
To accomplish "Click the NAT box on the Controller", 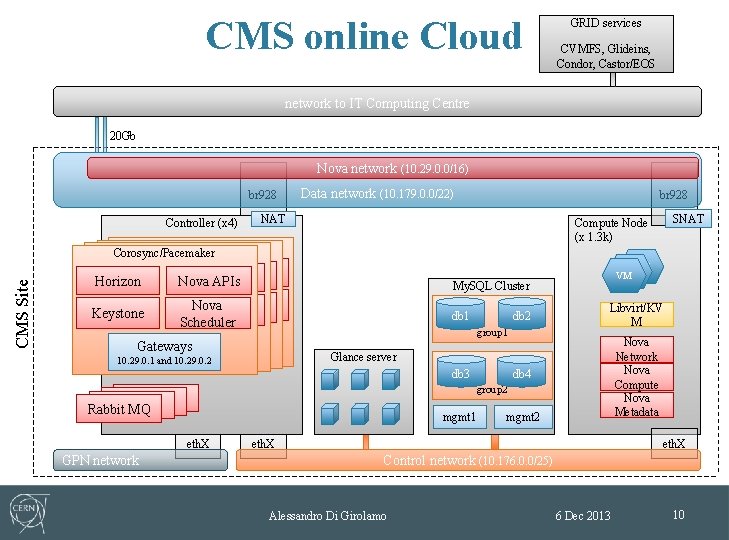I will click(x=273, y=219).
